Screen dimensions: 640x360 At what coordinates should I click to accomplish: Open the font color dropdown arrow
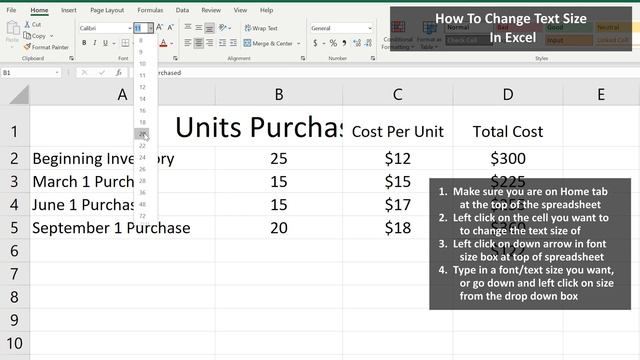[x=172, y=43]
